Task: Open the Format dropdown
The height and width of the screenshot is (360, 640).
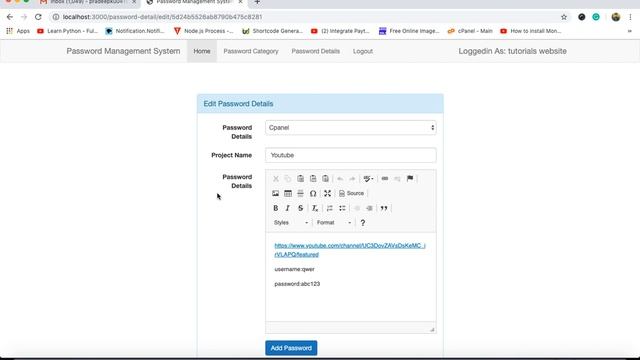Action: (334, 223)
